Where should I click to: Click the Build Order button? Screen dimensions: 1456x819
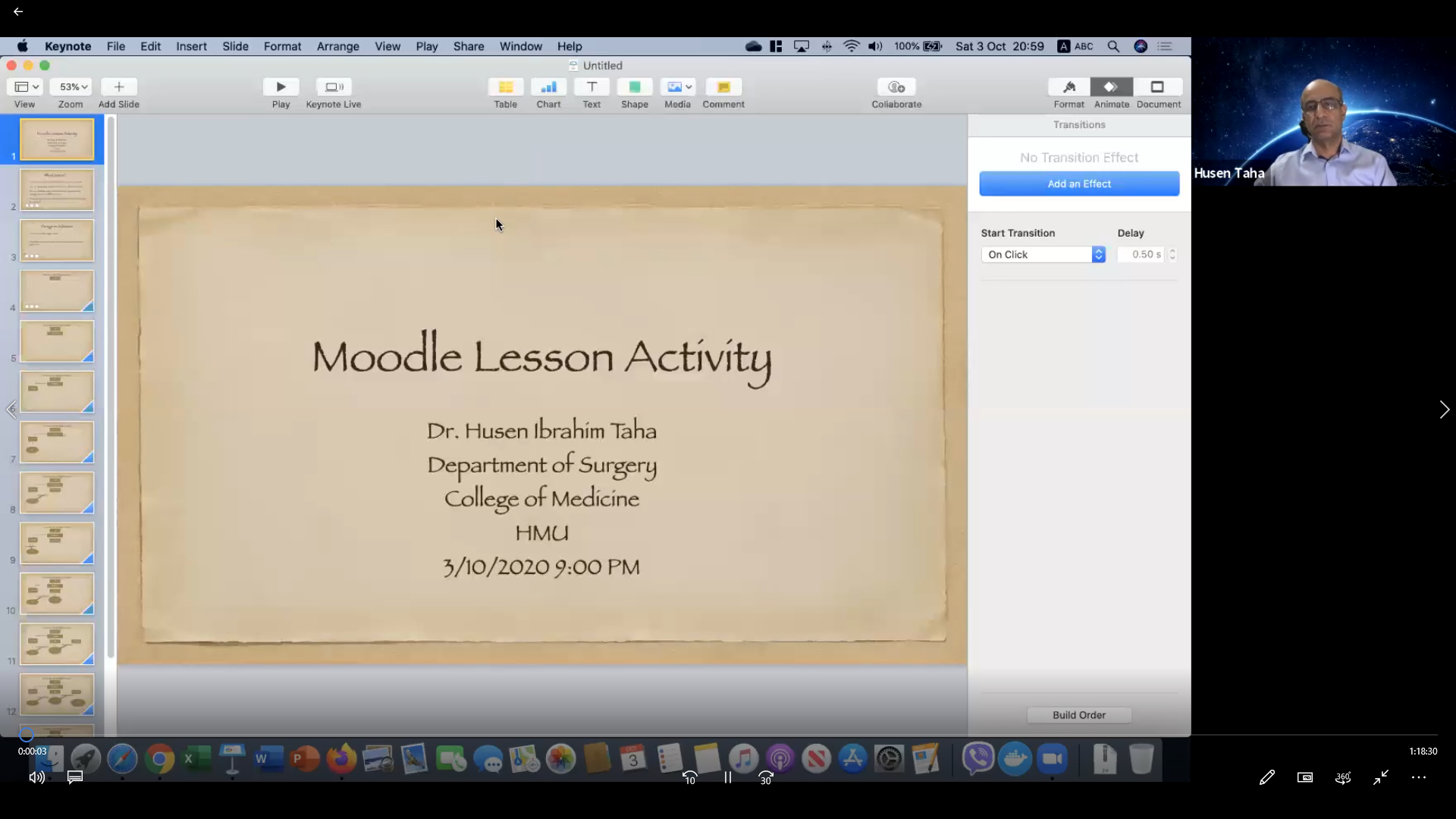coord(1079,715)
